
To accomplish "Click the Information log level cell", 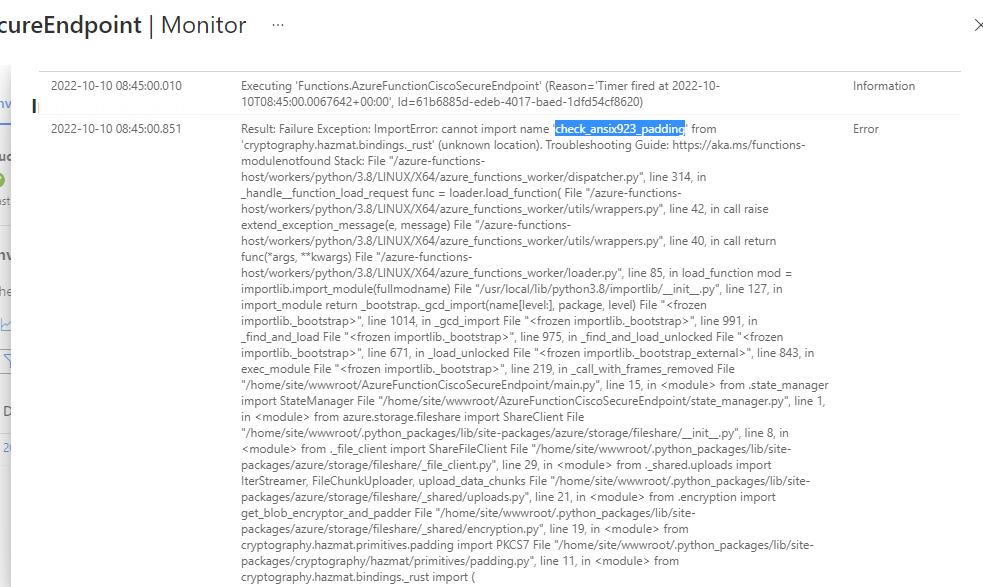I will [x=883, y=86].
